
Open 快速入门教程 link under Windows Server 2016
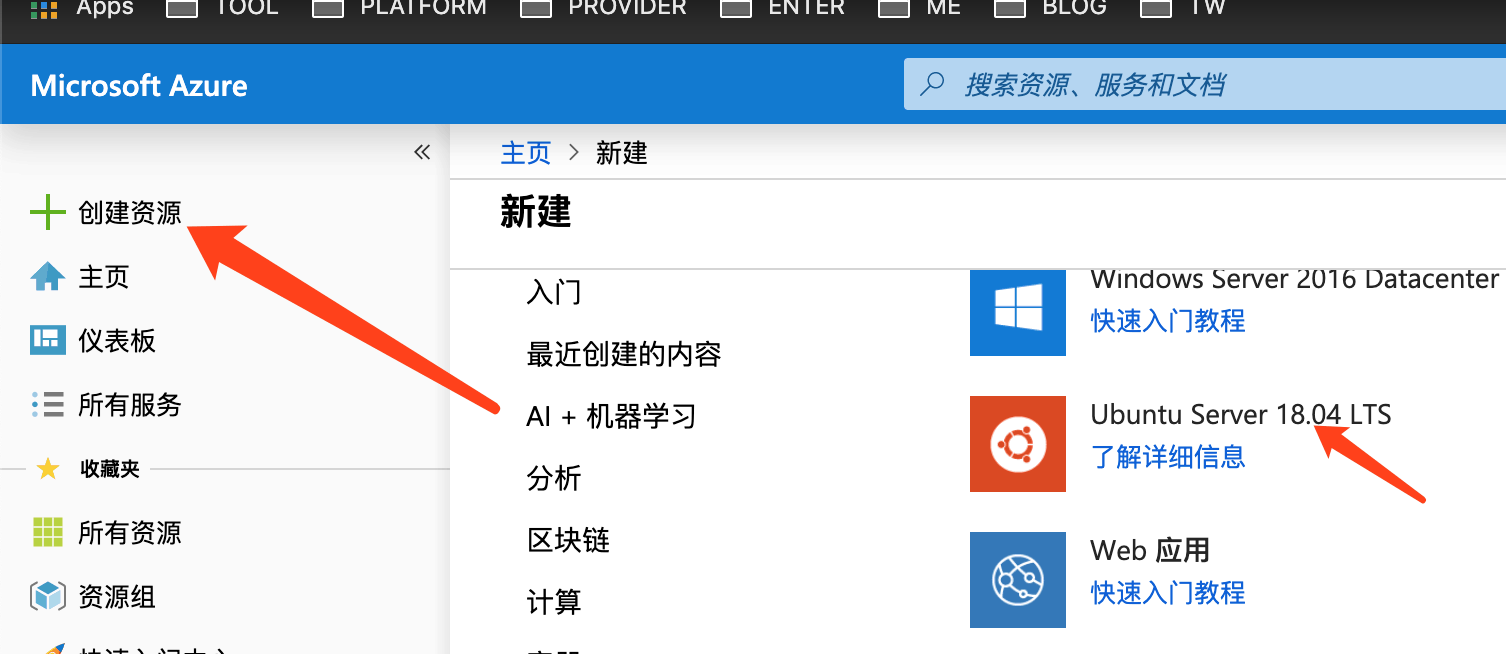coord(1168,321)
